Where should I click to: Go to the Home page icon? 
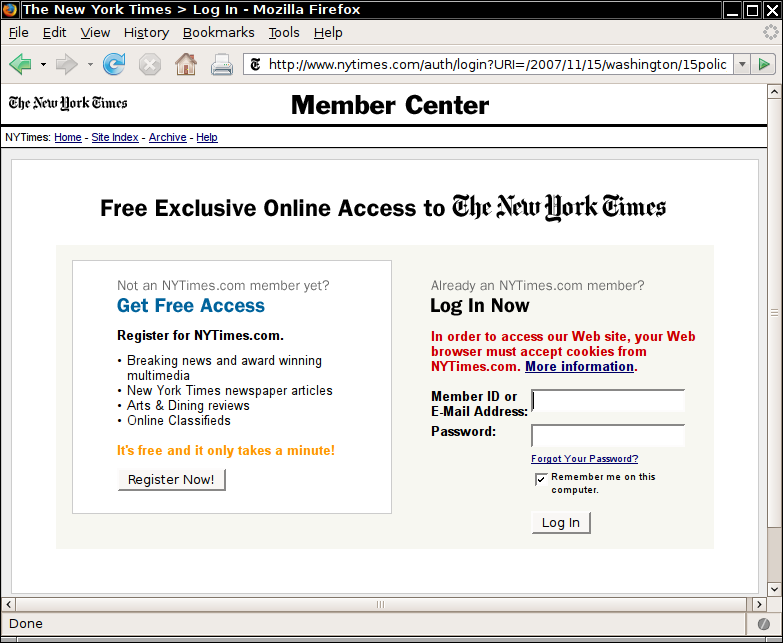tap(185, 65)
